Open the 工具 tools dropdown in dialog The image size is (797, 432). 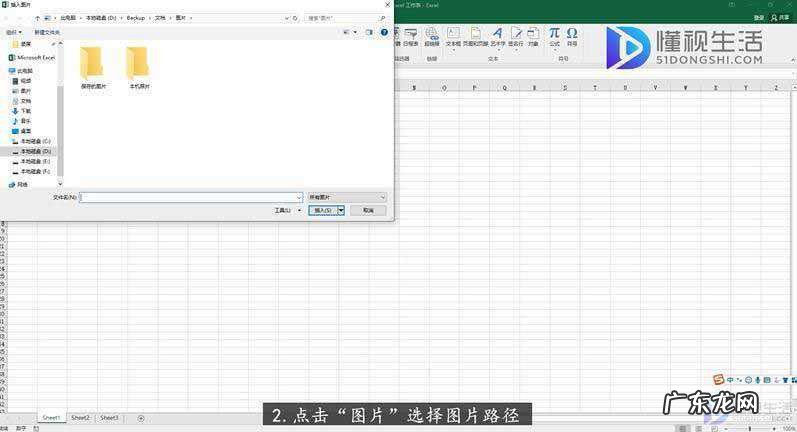pyautogui.click(x=288, y=210)
